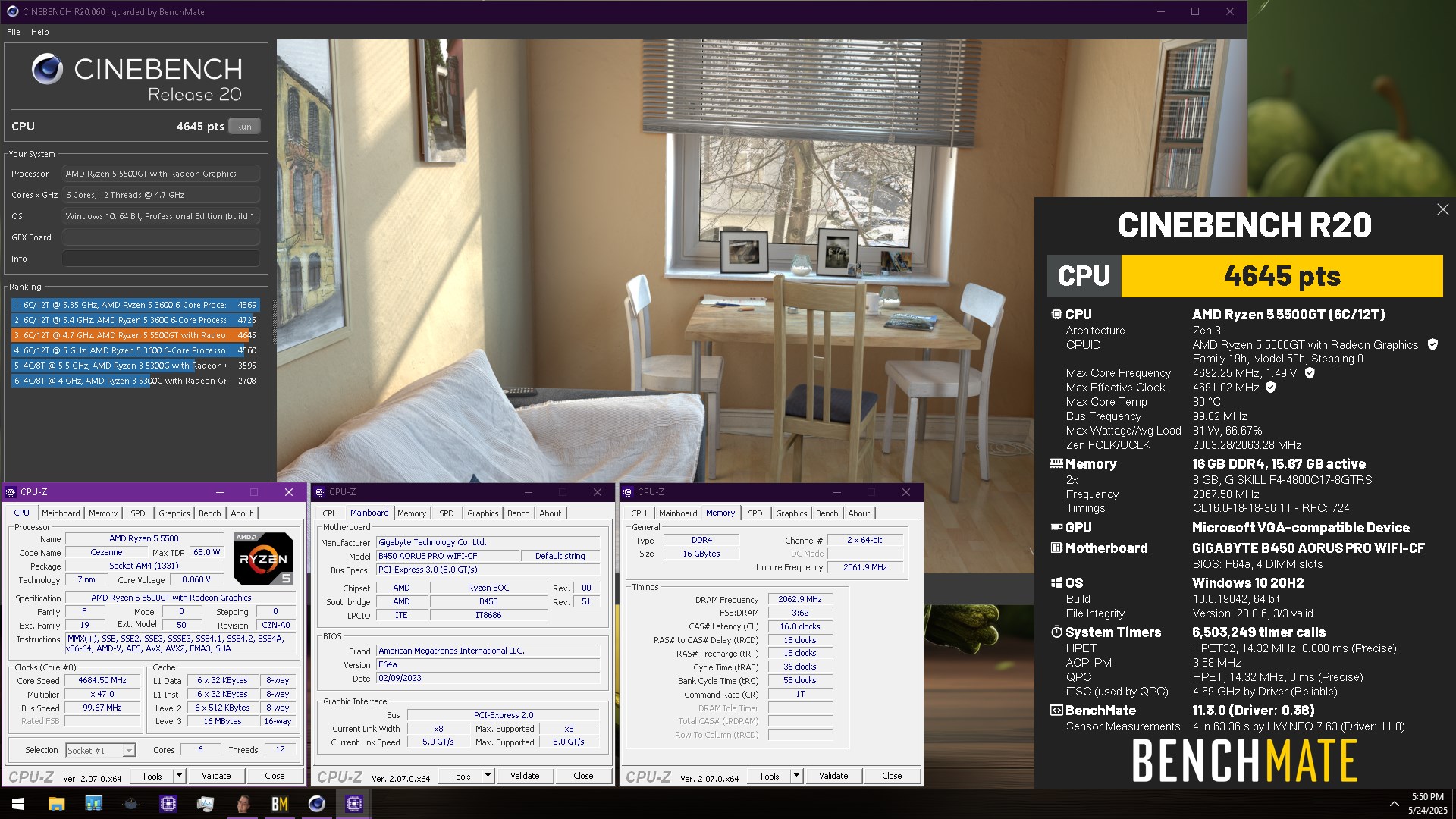Select ranking row 1 Ryzen 5 3600 5.35 GHz
The width and height of the screenshot is (1456, 819).
pyautogui.click(x=135, y=305)
